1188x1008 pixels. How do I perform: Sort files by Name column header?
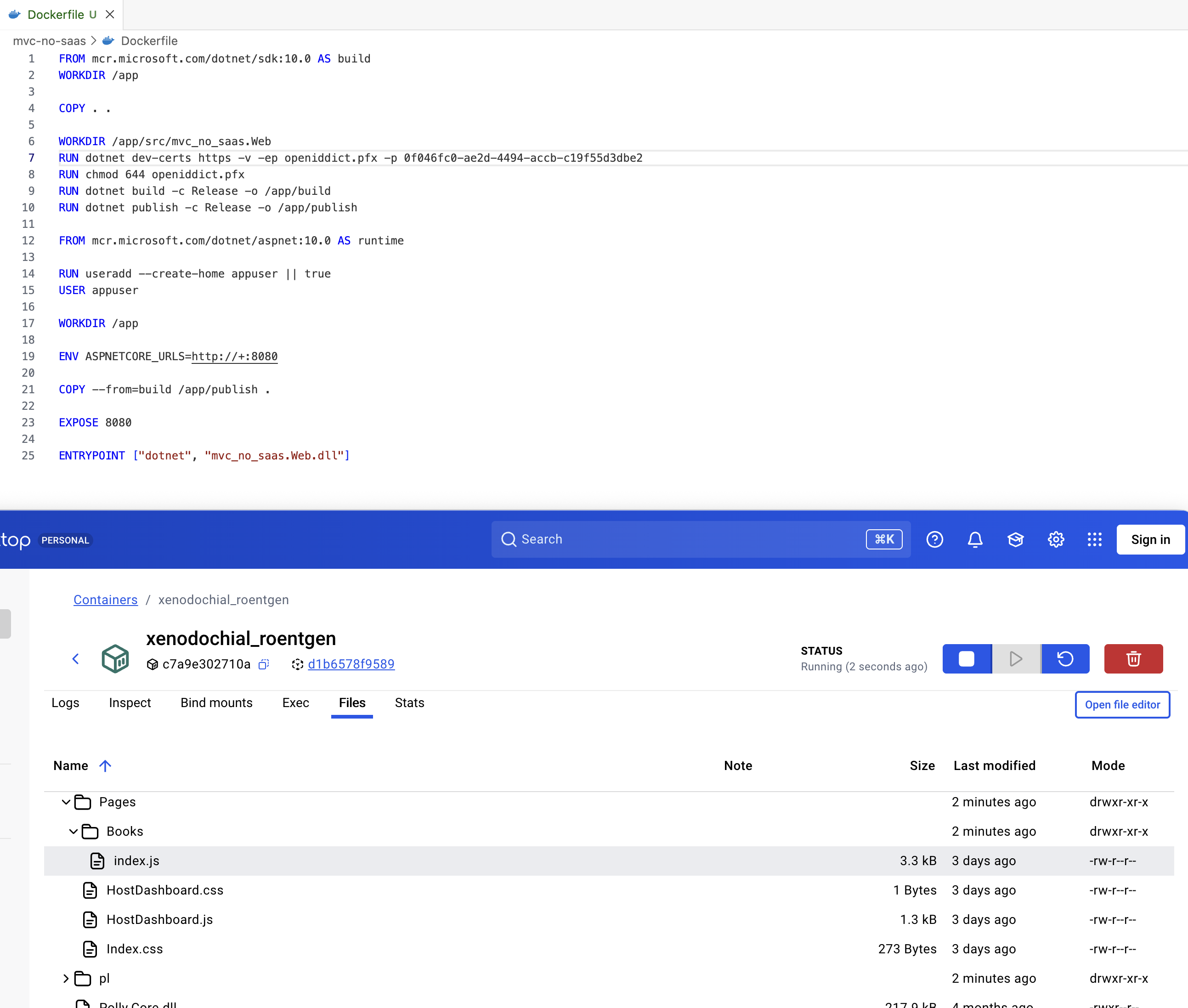click(71, 766)
